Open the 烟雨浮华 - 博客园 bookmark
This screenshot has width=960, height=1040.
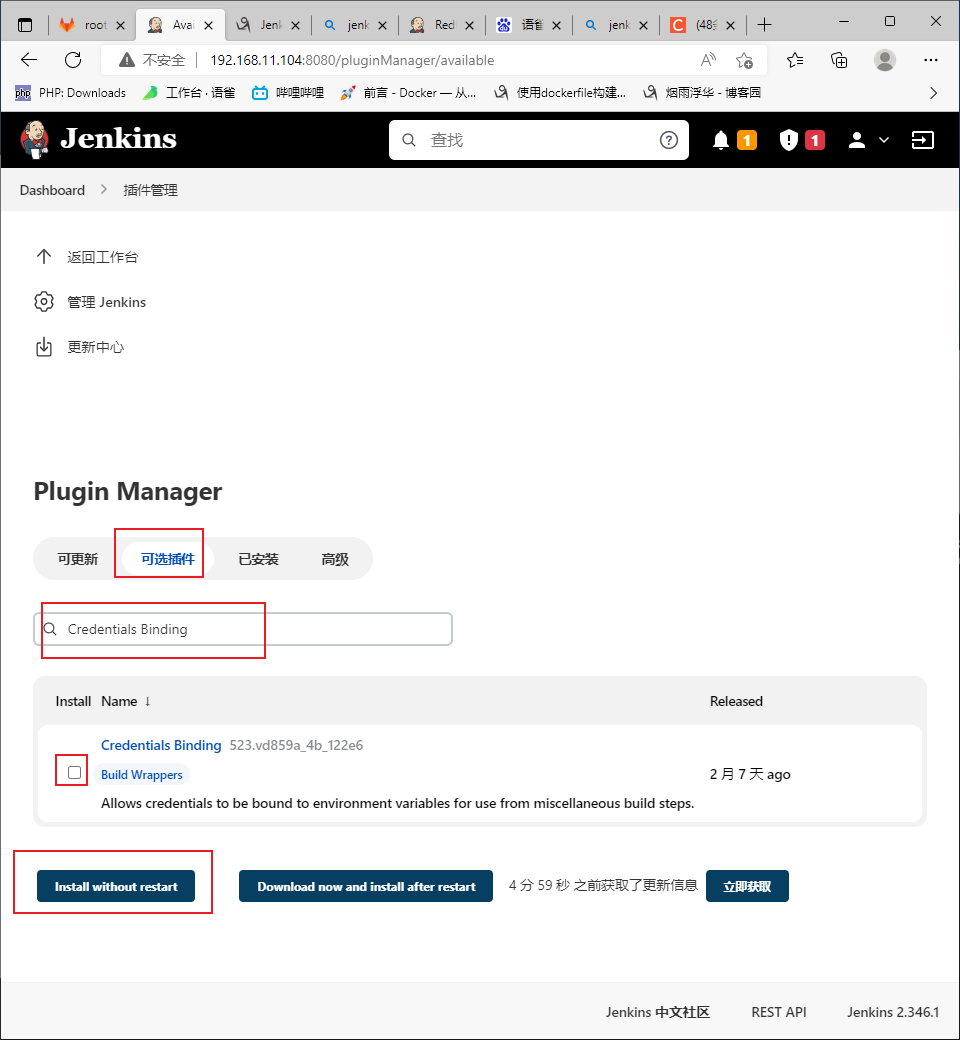click(x=702, y=93)
